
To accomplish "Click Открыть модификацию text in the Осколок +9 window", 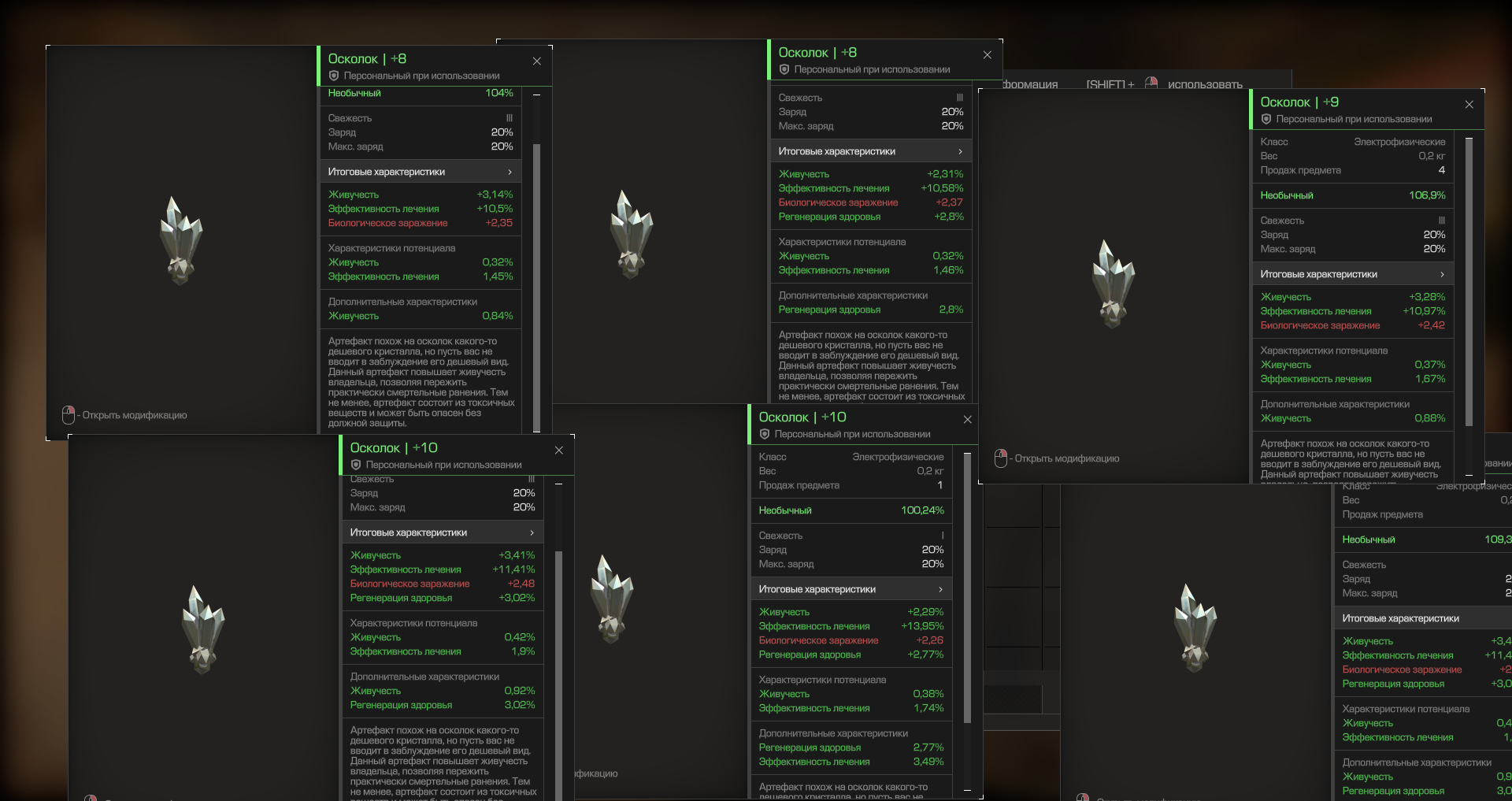I will 1067,458.
